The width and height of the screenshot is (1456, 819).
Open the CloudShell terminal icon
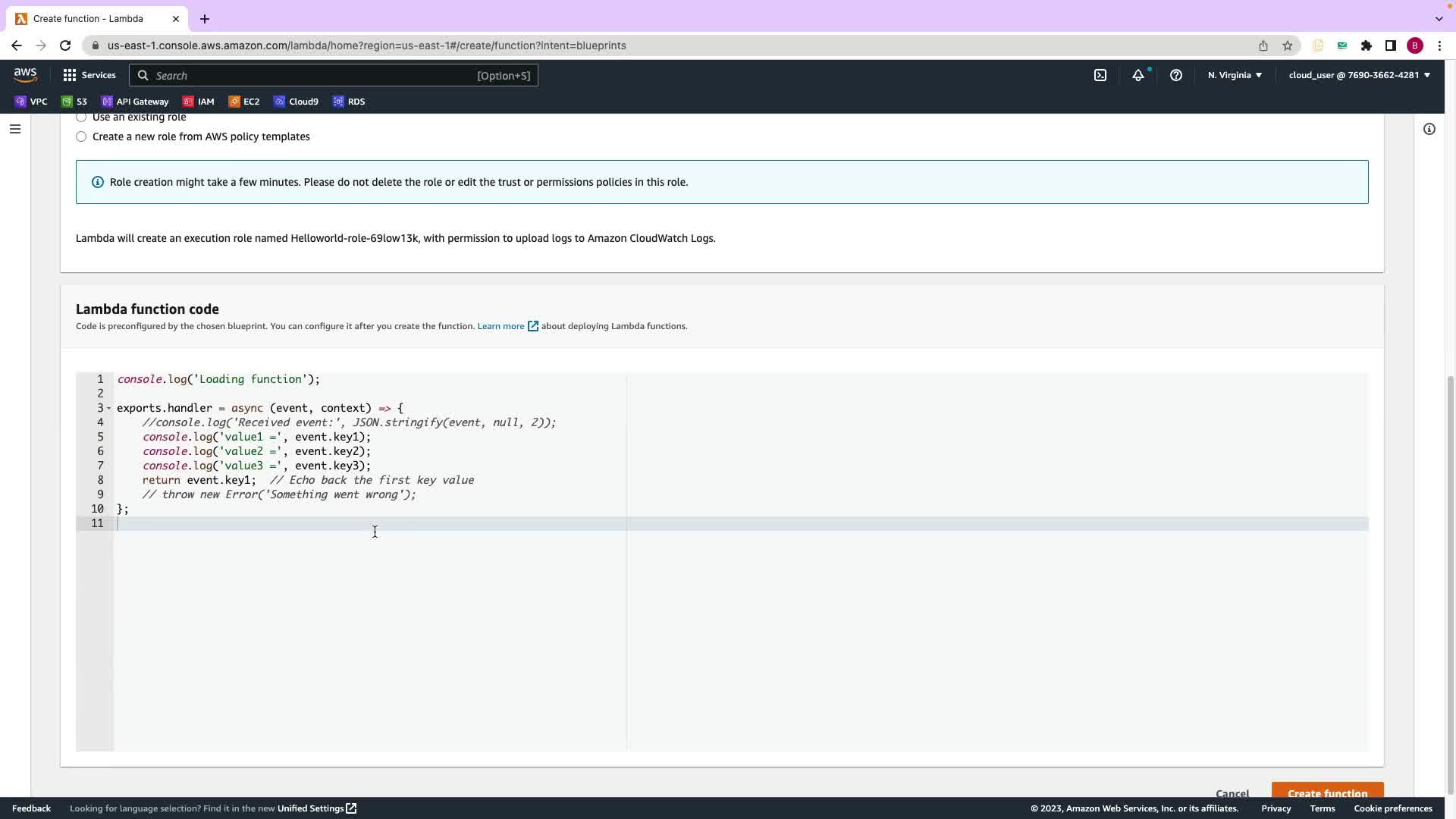point(1100,75)
